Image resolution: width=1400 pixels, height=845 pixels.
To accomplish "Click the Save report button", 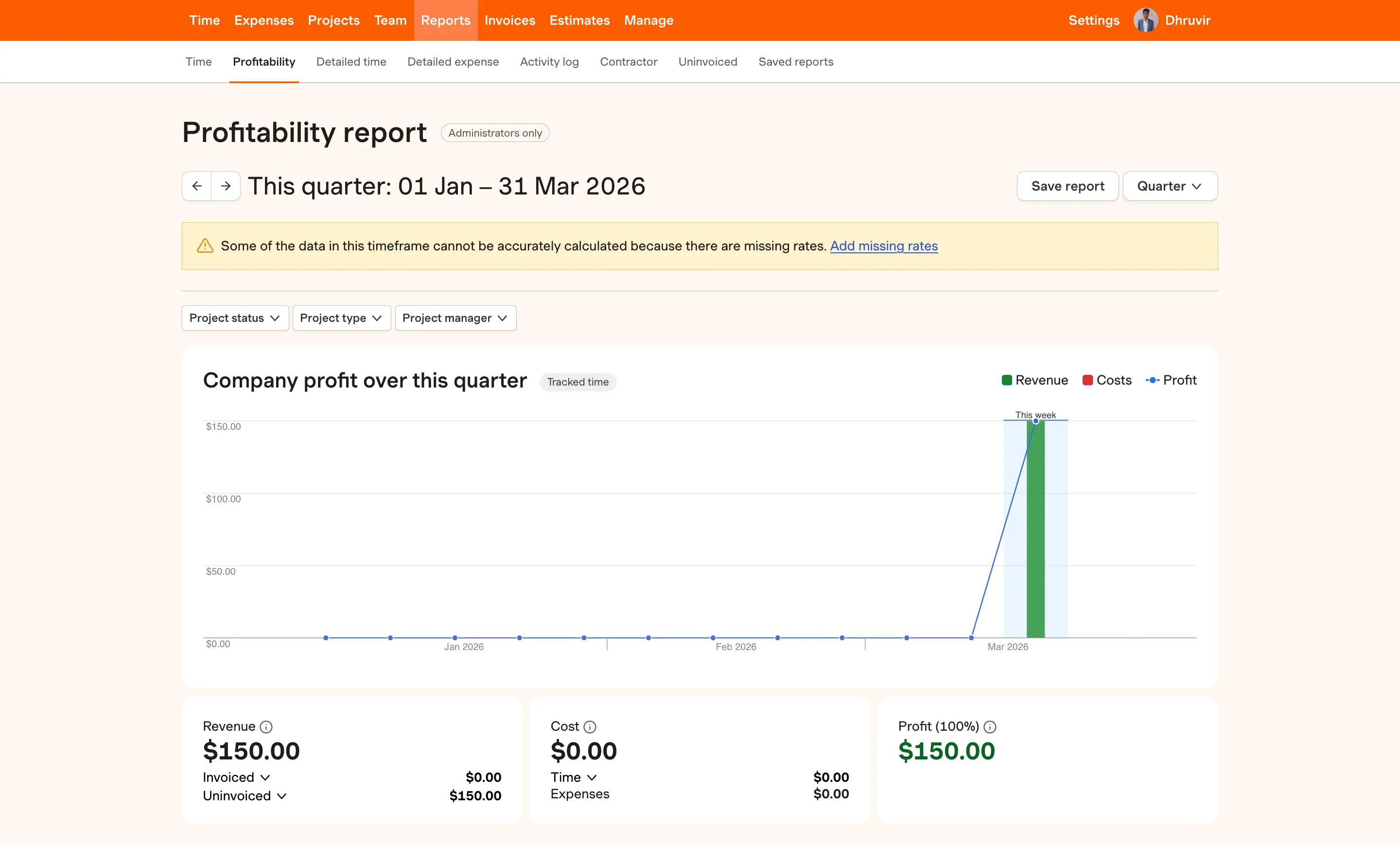I will coord(1067,186).
